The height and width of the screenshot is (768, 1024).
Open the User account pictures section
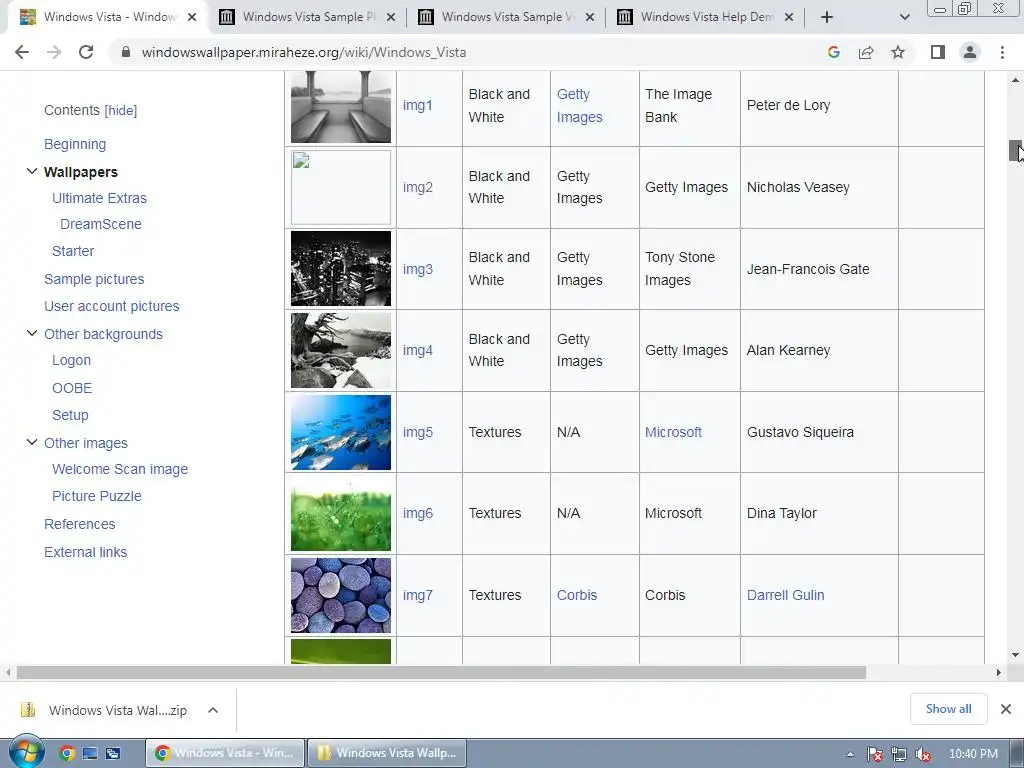click(x=112, y=306)
